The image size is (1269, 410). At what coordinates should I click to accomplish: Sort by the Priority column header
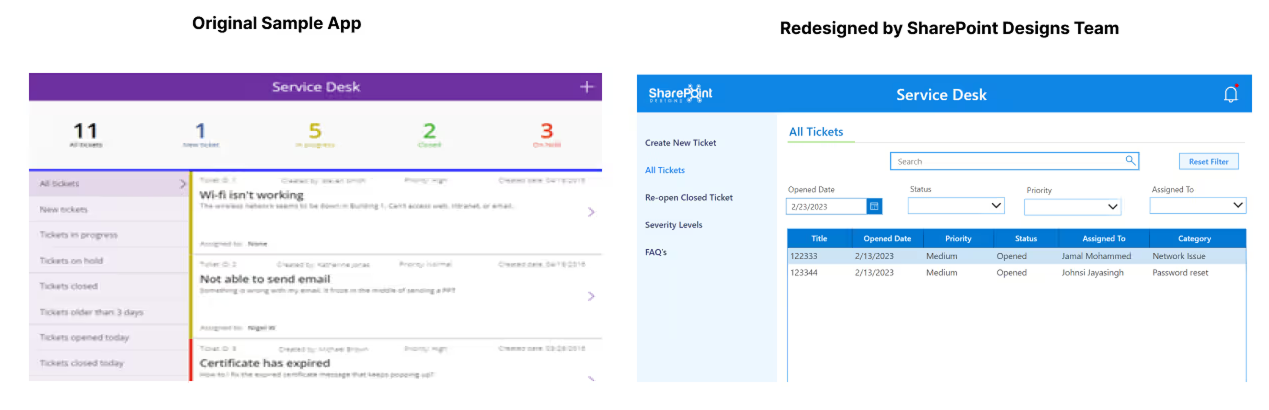958,239
